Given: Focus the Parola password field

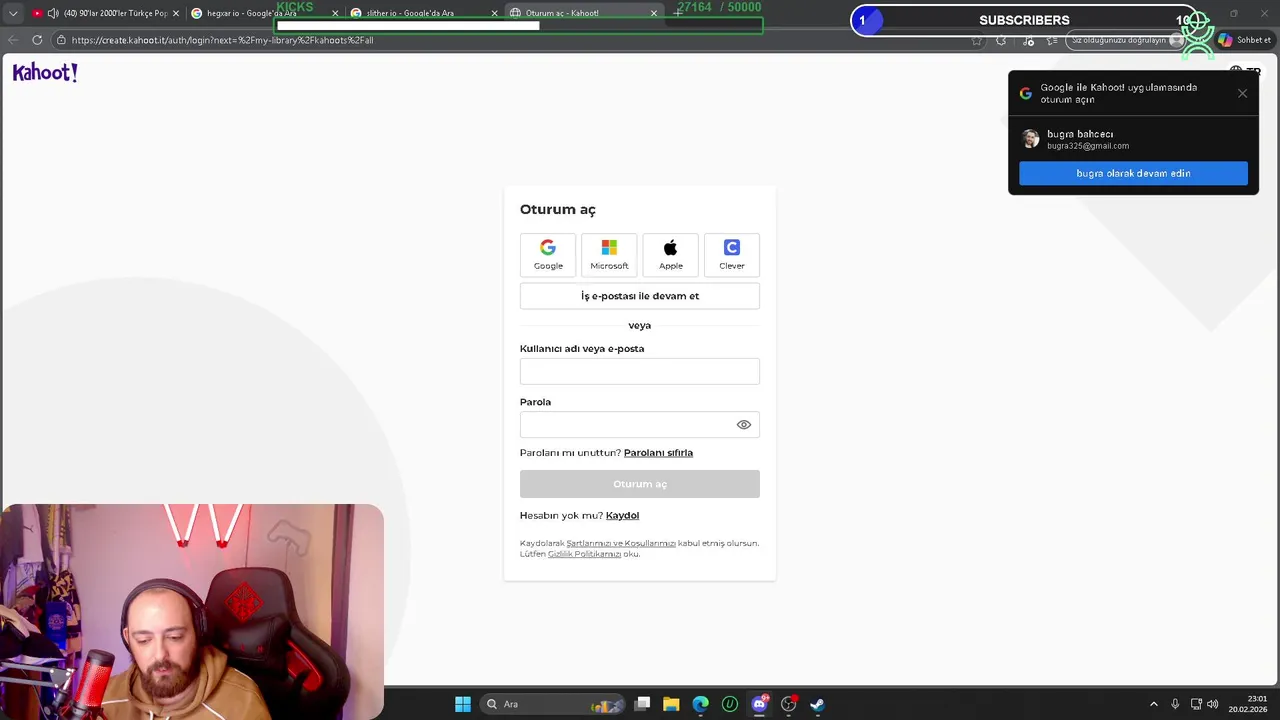Looking at the screenshot, I should tap(640, 425).
